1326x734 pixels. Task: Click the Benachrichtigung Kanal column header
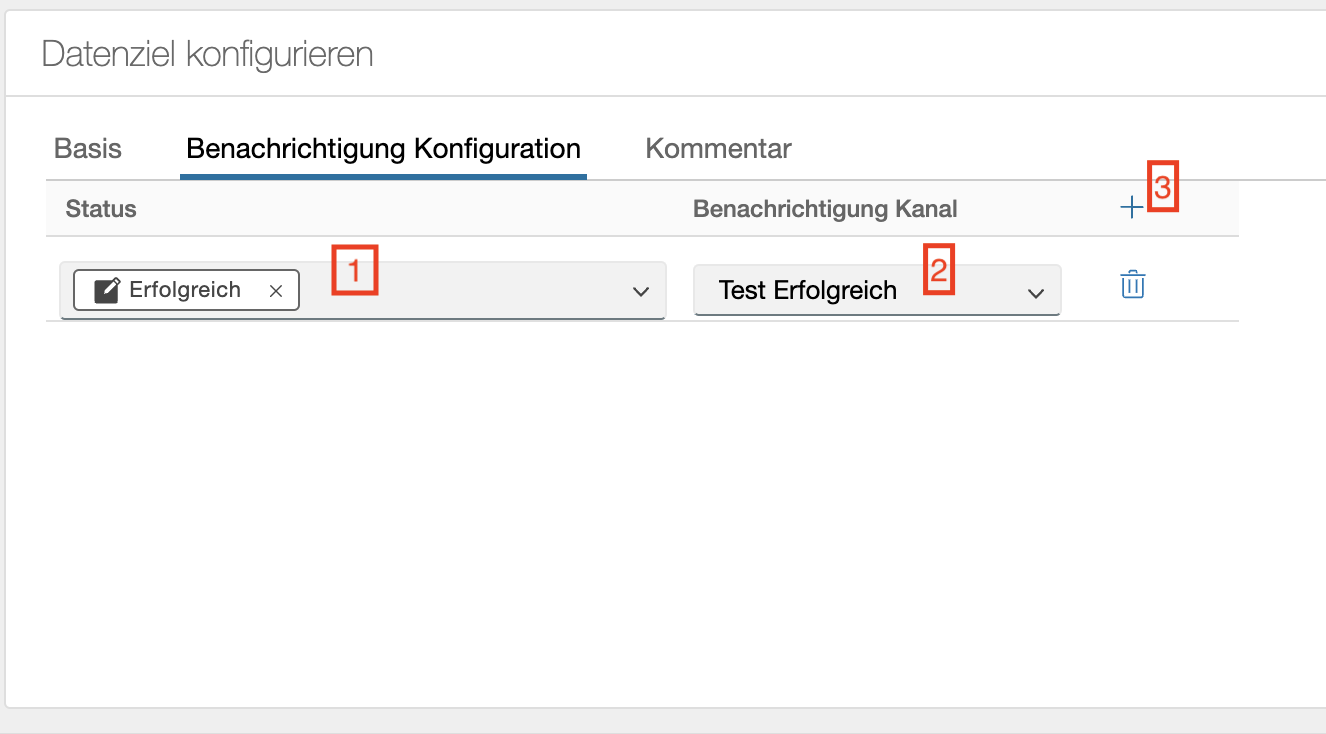tap(825, 208)
